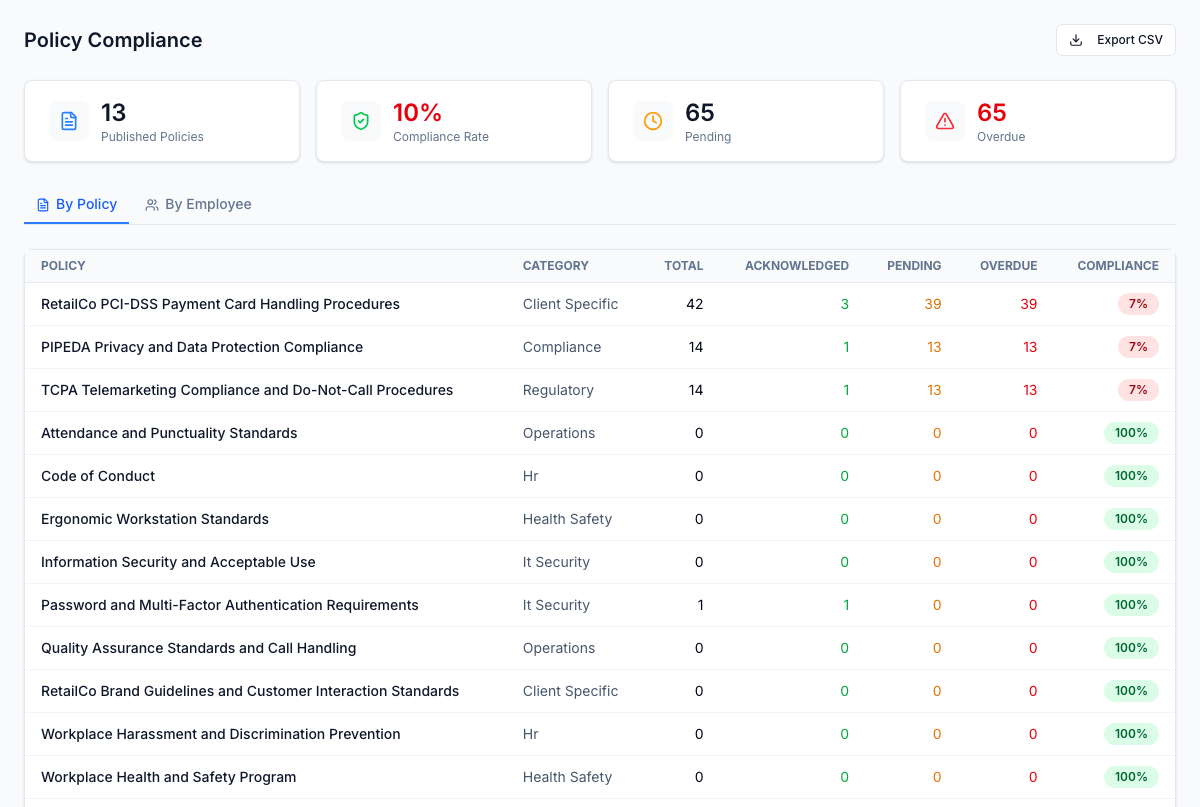Open Workplace Harassment and Discrimination Prevention
Image resolution: width=1200 pixels, height=807 pixels.
point(221,734)
